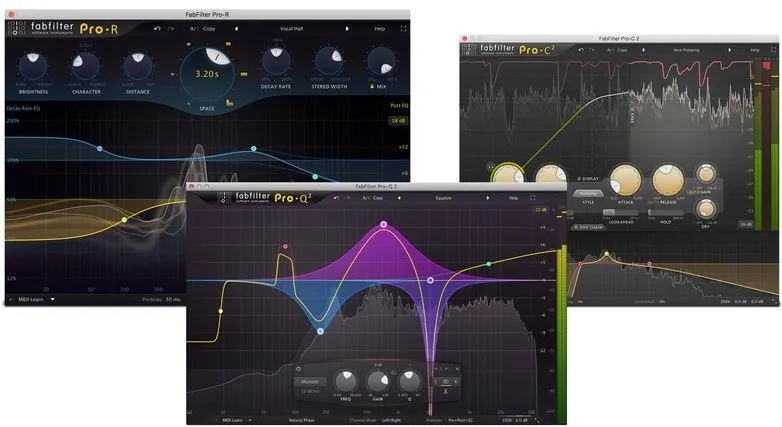Toggle the Mix lock icon in Pro-R
Image resolution: width=782 pixels, height=427 pixels.
tap(372, 86)
